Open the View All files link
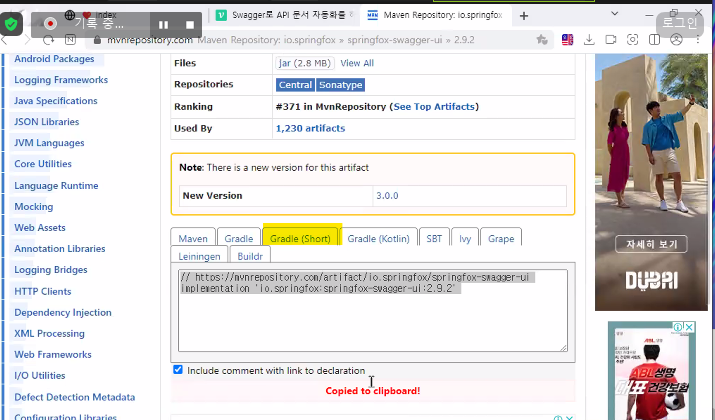The height and width of the screenshot is (420, 715). pos(357,63)
